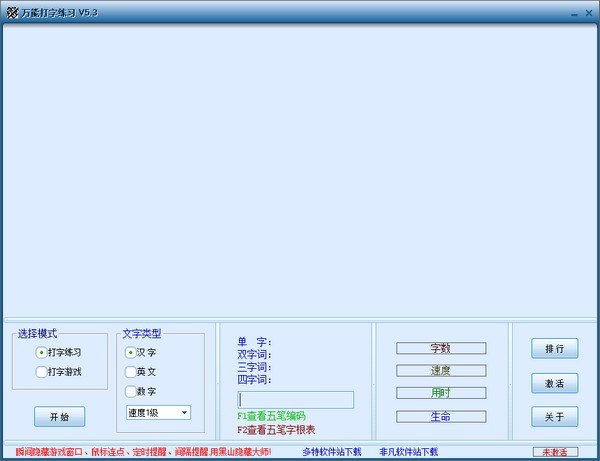The width and height of the screenshot is (600, 461).
Task: Click the app icon in title bar
Action: pyautogui.click(x=11, y=11)
